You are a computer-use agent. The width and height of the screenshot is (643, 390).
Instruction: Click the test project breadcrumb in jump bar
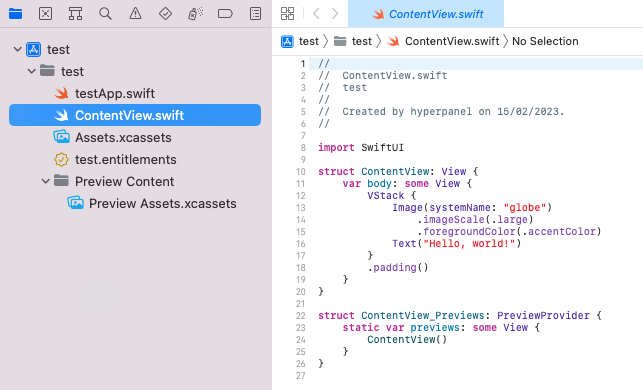coord(300,41)
